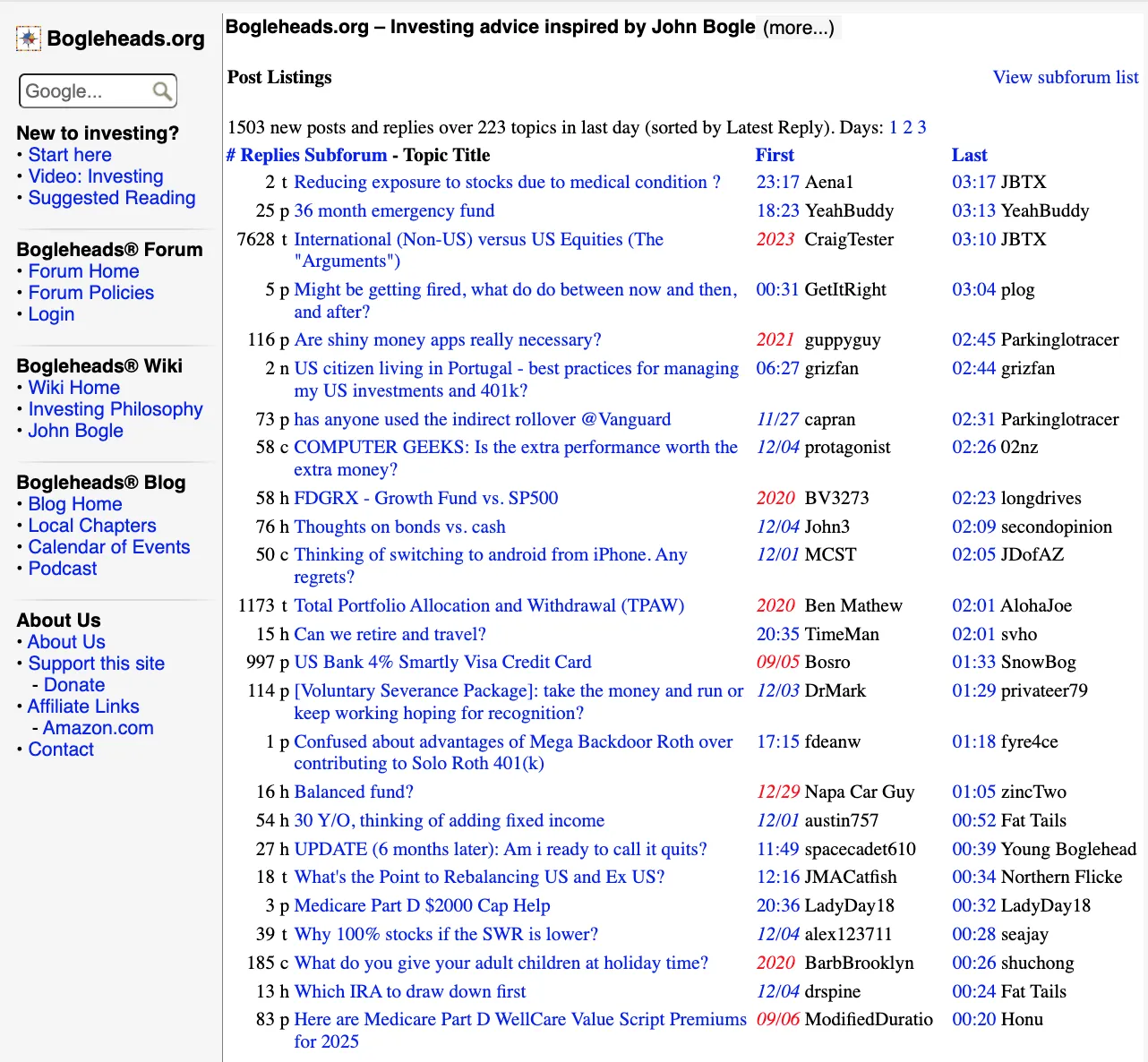Image resolution: width=1148 pixels, height=1062 pixels.
Task: Jump to first post 18:23 by YeahBuddy
Action: 778,210
